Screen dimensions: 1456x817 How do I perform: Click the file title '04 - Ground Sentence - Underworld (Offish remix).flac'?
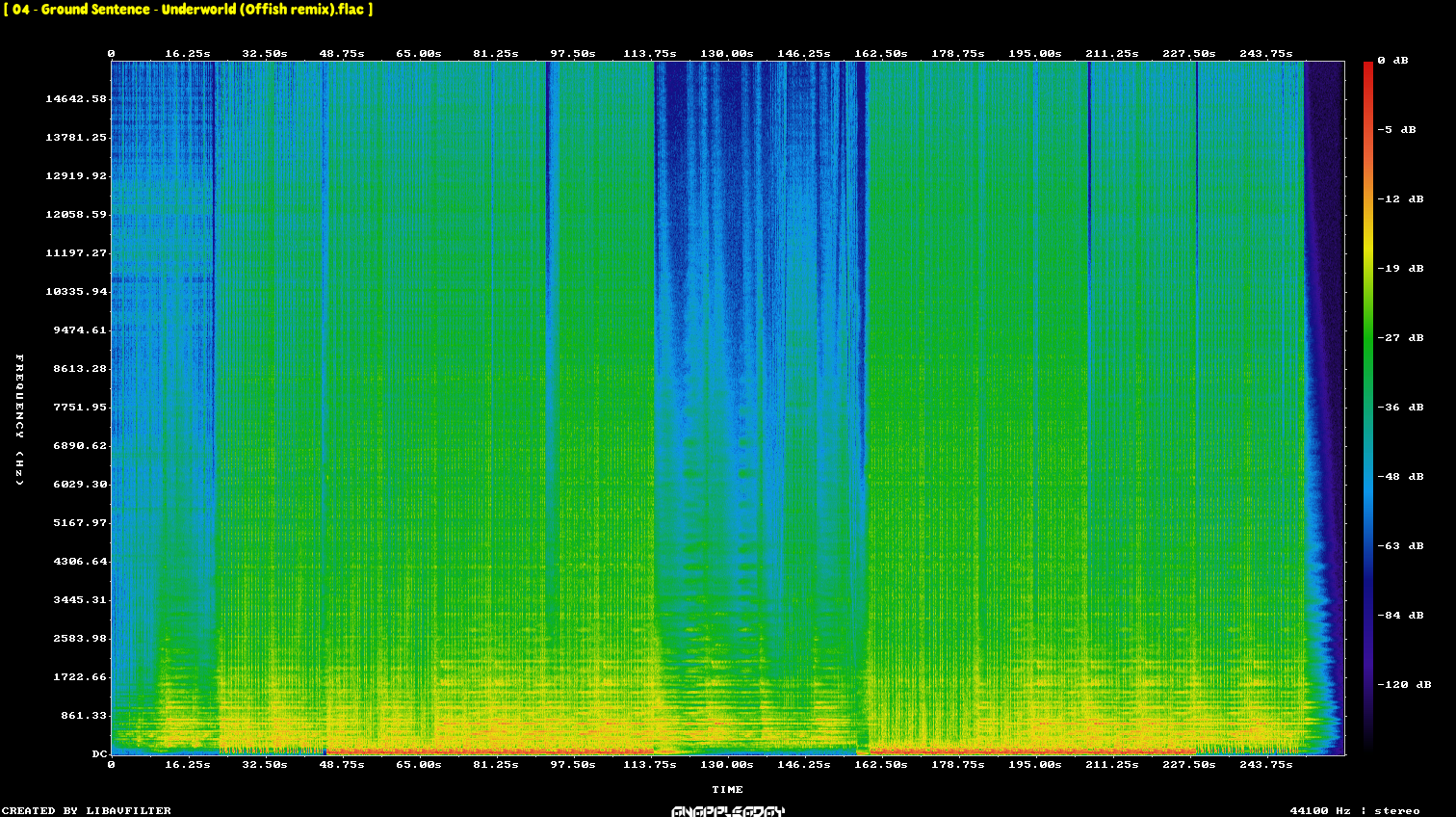point(189,10)
